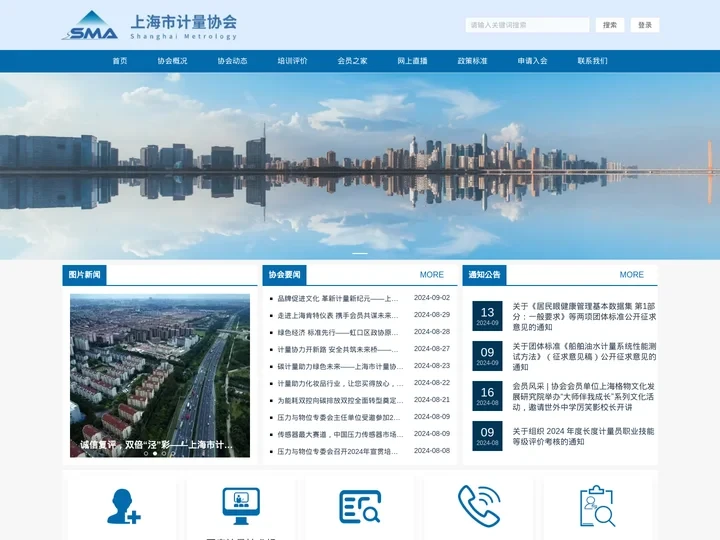The width and height of the screenshot is (720, 540).
Task: Open notice 关于《居民眼健康管理基本数据集
Action: (584, 316)
